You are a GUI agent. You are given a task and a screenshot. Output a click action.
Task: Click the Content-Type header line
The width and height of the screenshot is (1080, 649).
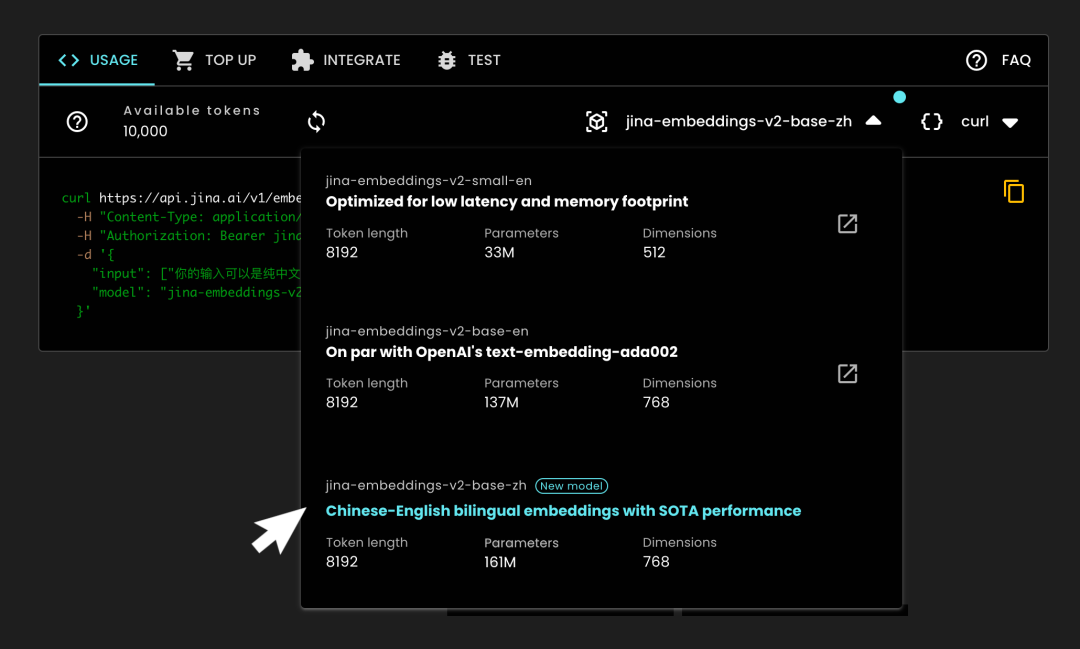(189, 217)
